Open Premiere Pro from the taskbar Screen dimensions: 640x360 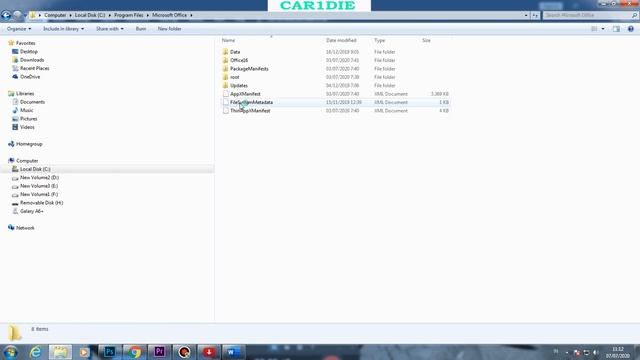click(160, 352)
